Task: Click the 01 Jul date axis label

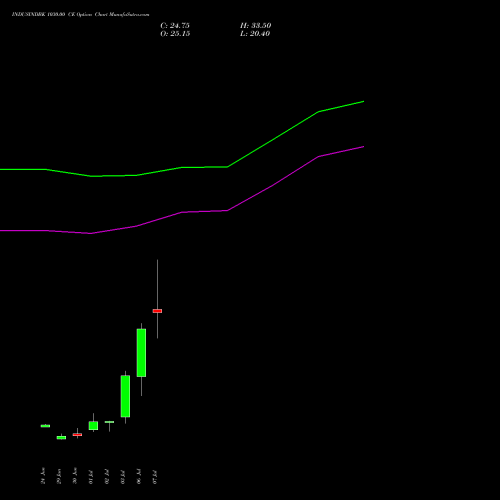Action: 91,477
